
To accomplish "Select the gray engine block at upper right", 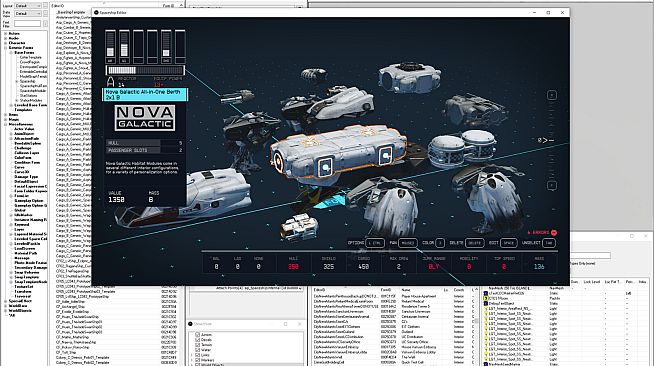I will click(x=474, y=109).
